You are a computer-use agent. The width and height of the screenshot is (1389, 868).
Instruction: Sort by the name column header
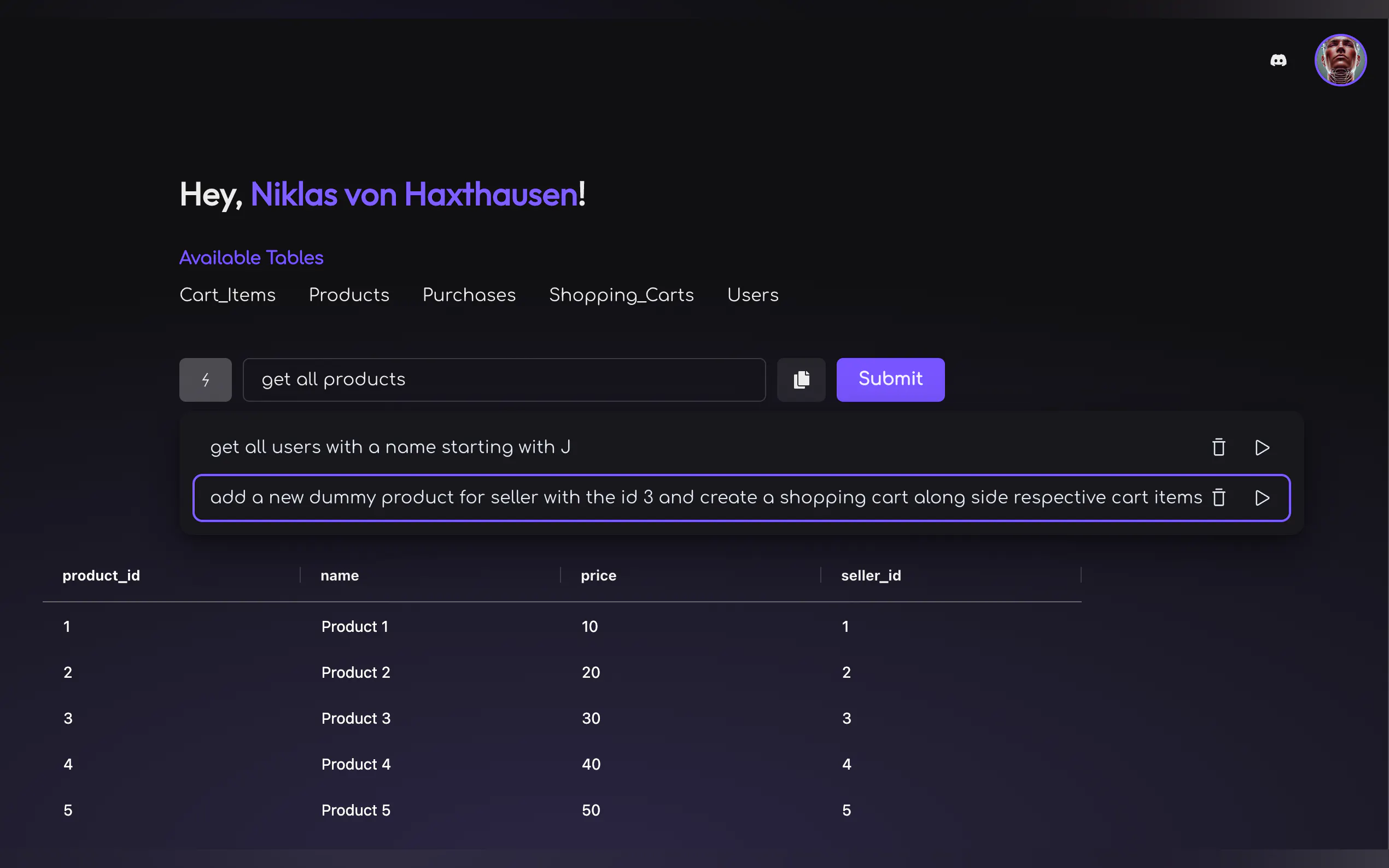[340, 575]
